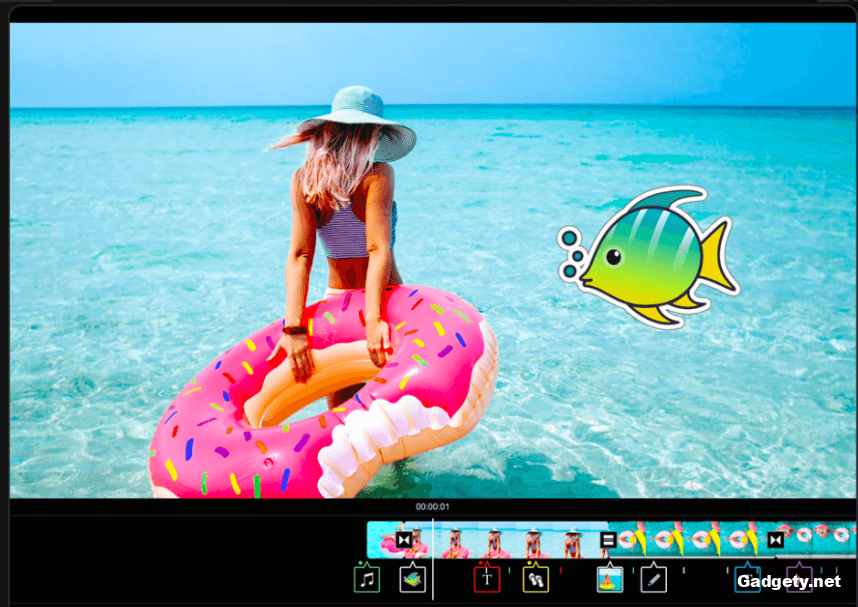The image size is (858, 607).
Task: Open the picture overlay marker
Action: click(610, 579)
